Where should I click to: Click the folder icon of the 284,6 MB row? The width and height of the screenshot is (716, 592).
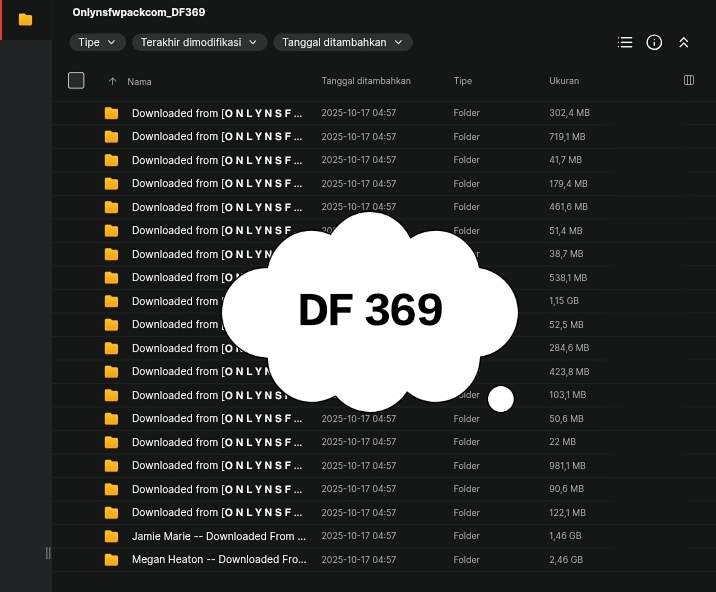pos(111,348)
